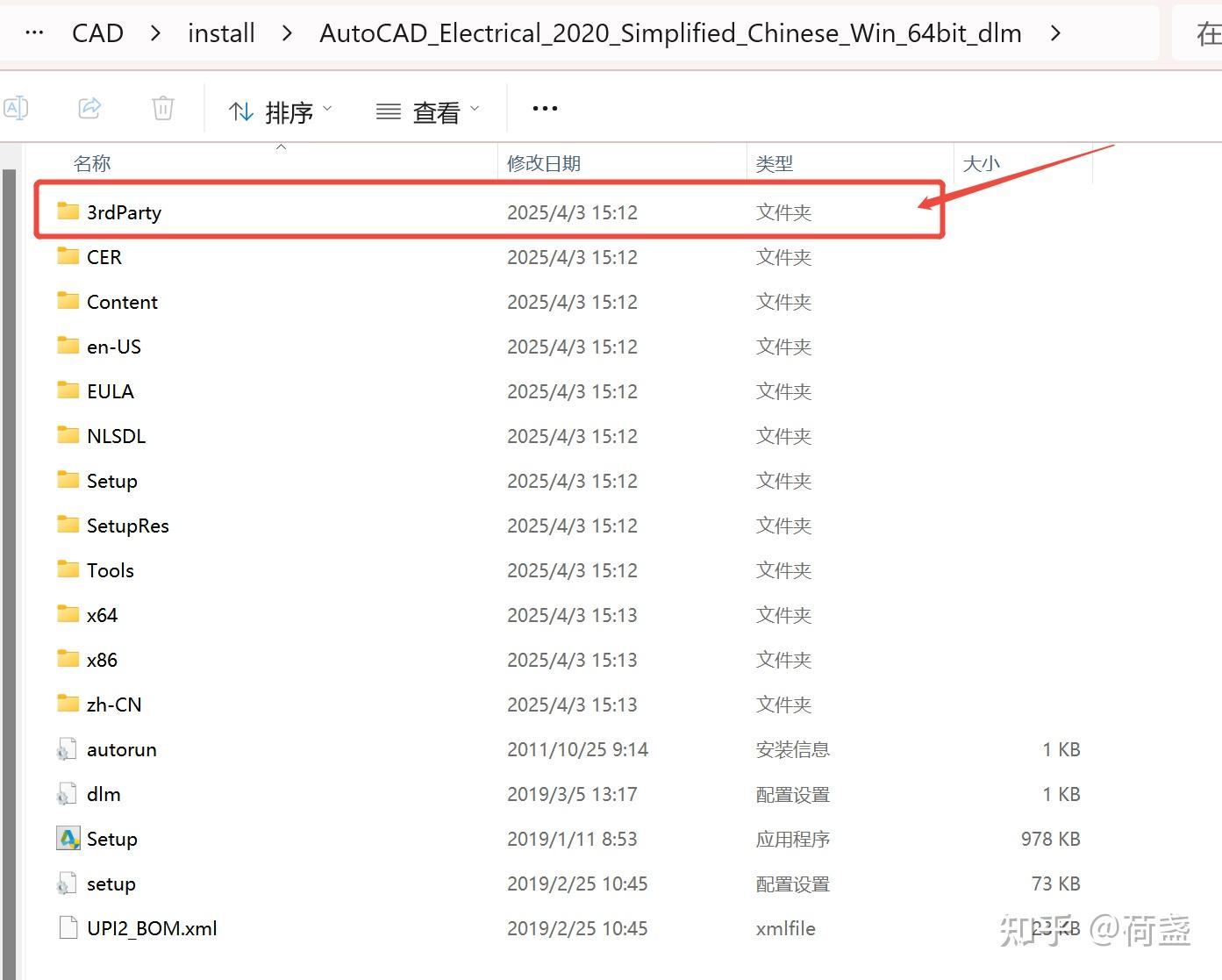Select the x86 folder icon
Screen dimensions: 1222x980
point(68,658)
